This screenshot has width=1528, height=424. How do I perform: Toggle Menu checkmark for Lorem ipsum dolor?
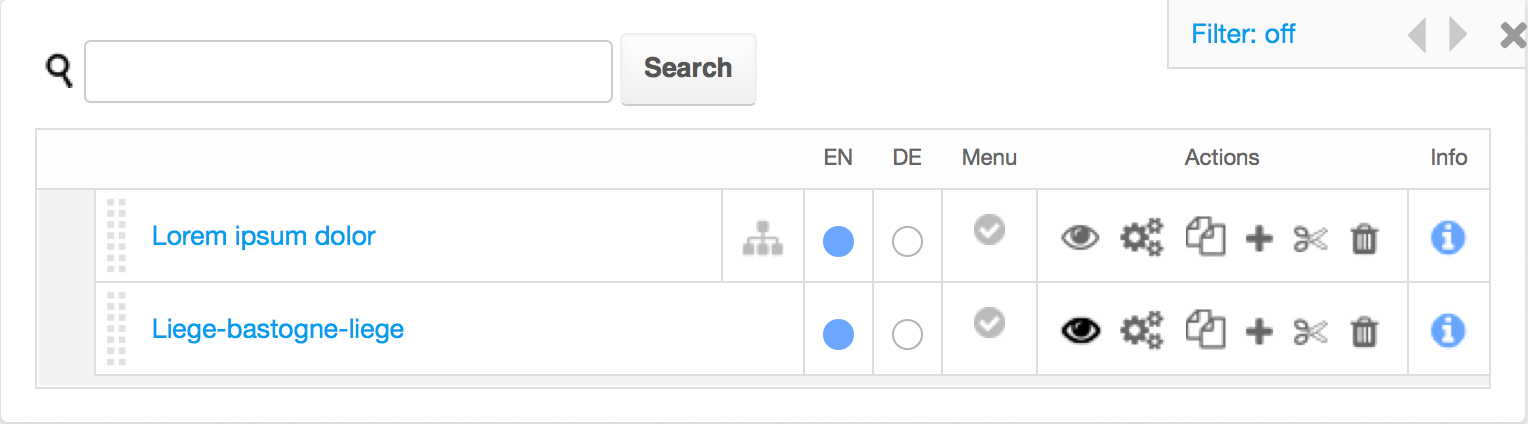[989, 231]
